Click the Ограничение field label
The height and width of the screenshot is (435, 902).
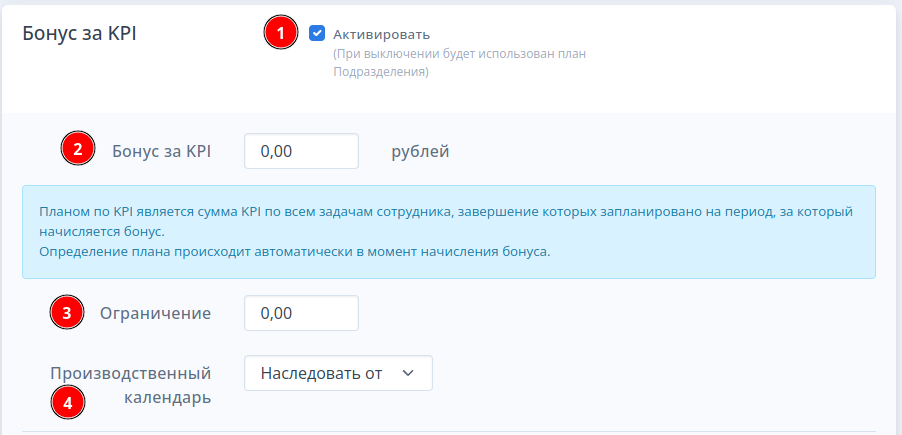[x=155, y=314]
